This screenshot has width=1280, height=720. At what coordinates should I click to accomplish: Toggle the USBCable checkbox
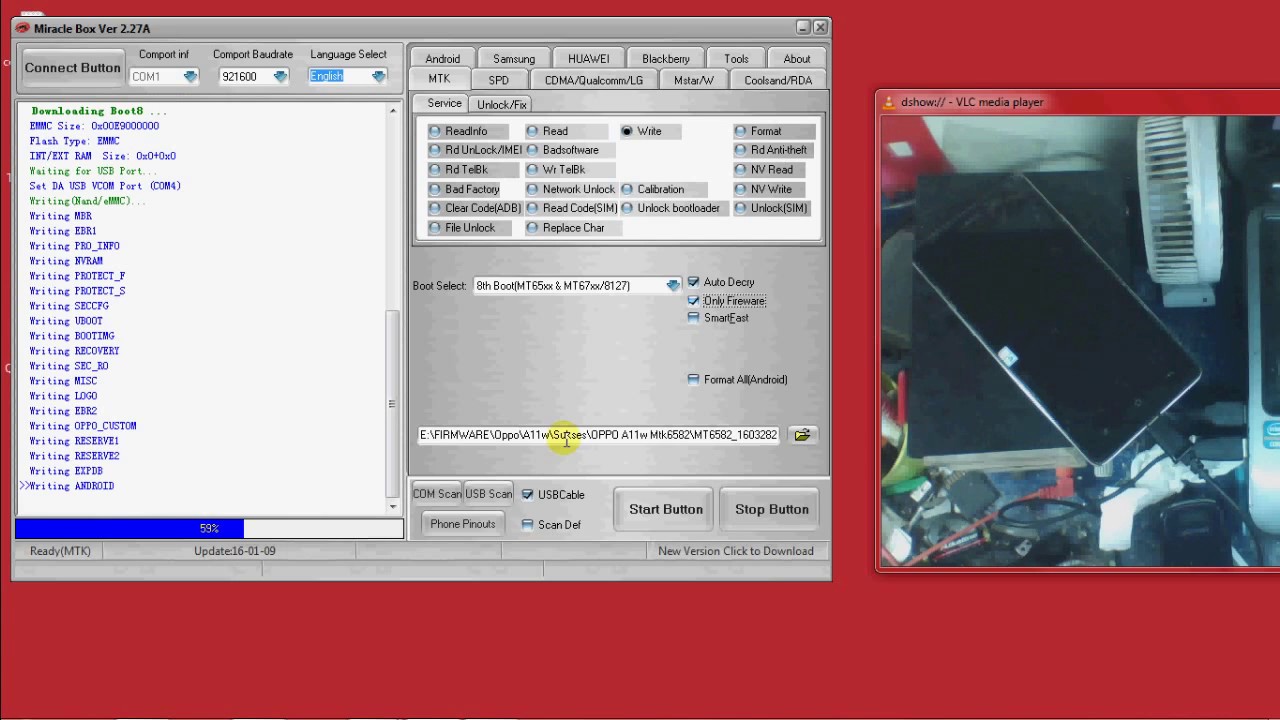pyautogui.click(x=527, y=494)
